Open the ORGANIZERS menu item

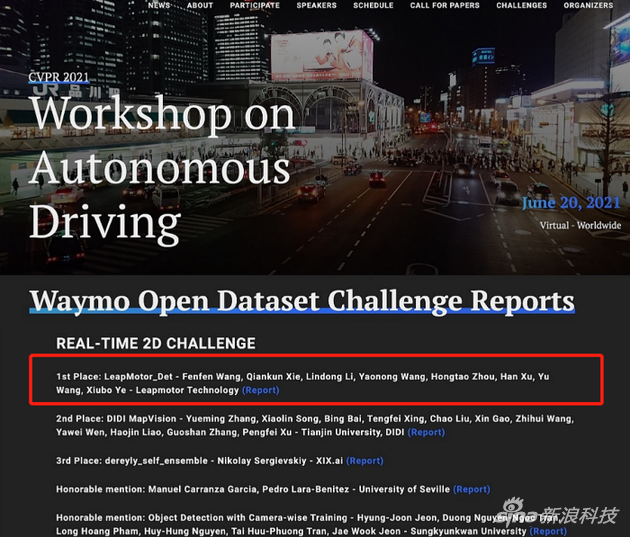click(588, 5)
